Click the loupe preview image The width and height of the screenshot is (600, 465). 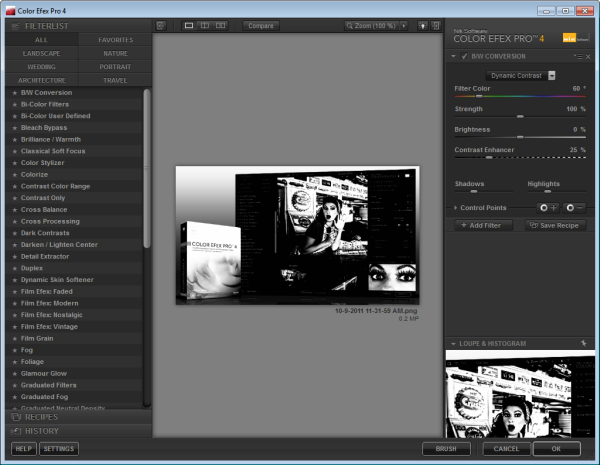point(520,394)
